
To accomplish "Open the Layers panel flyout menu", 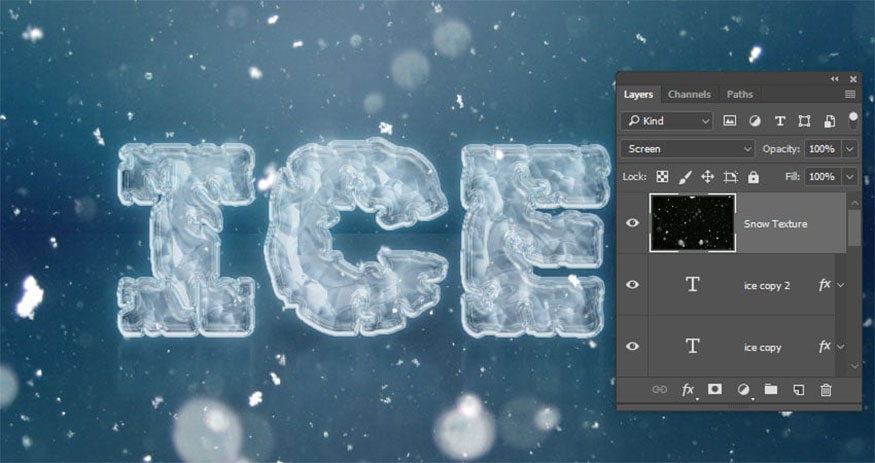I will pos(850,94).
